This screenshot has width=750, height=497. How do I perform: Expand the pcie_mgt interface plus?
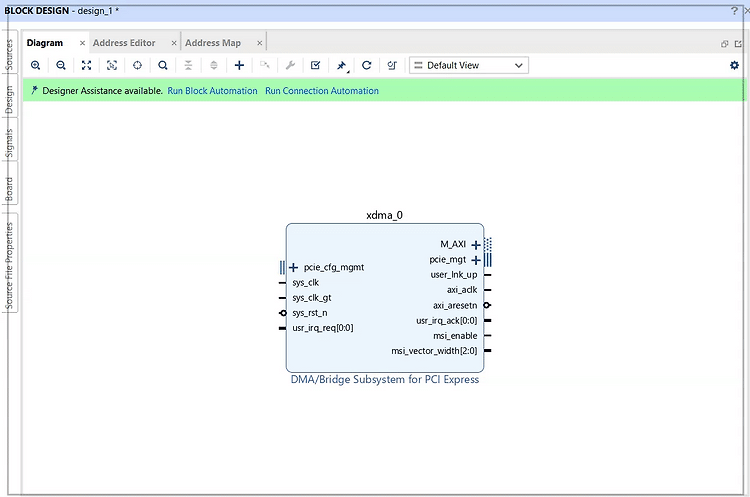[476, 260]
